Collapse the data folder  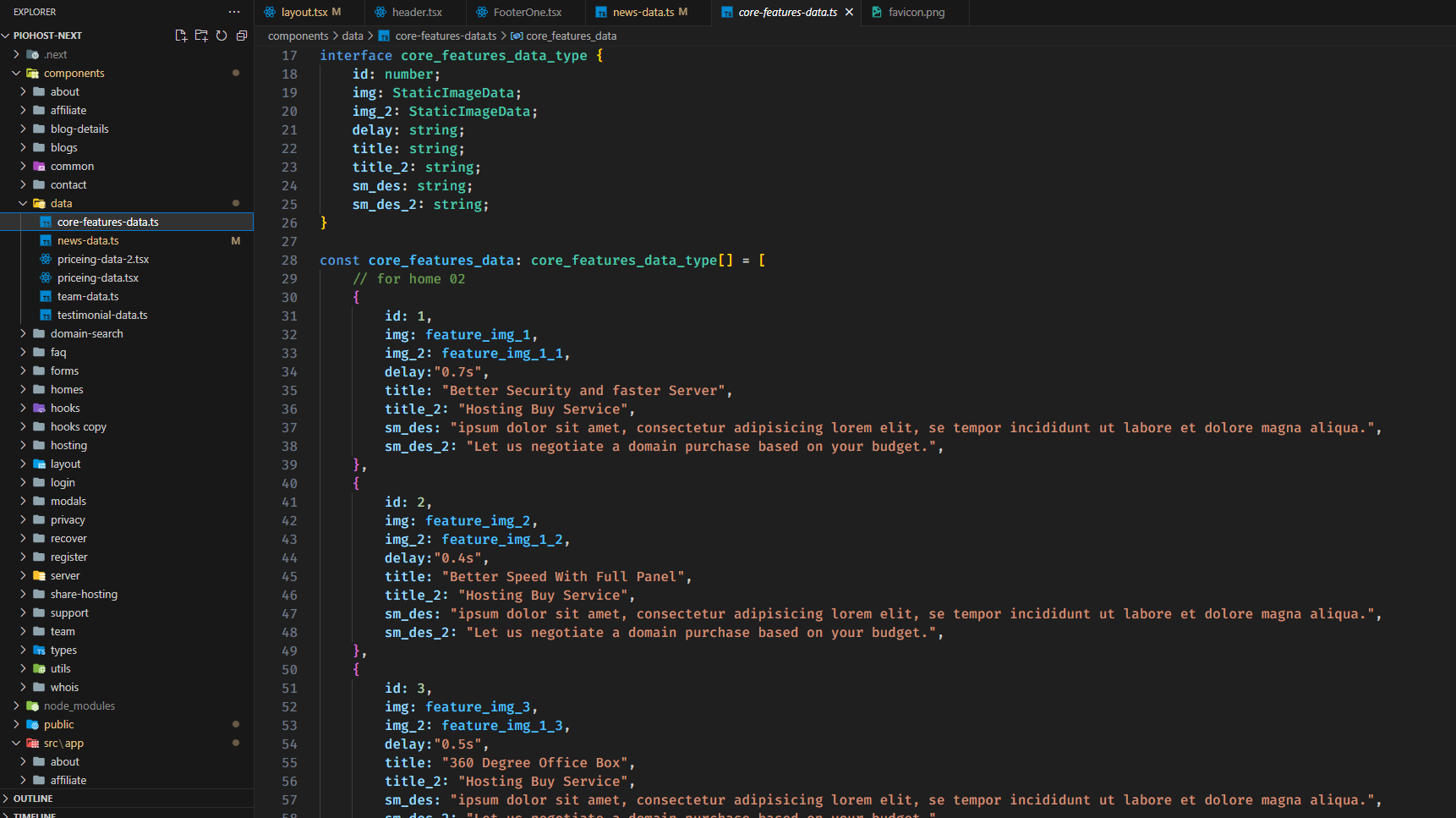(23, 203)
